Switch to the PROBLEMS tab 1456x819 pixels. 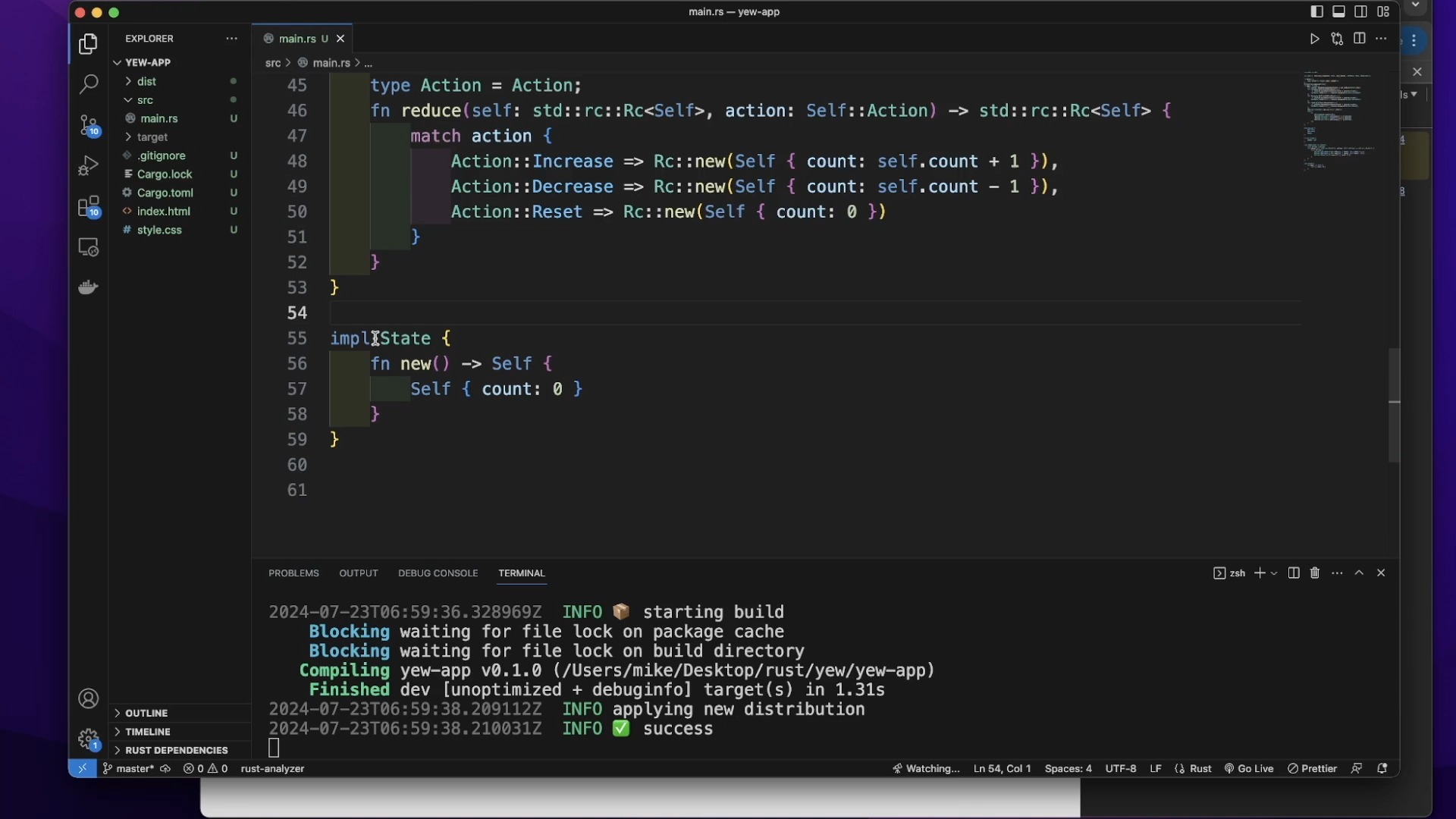coord(293,573)
